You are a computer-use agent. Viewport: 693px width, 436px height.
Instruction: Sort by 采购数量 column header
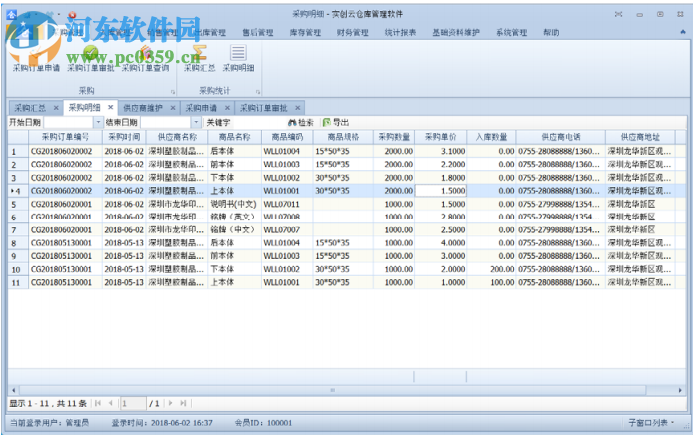point(394,137)
